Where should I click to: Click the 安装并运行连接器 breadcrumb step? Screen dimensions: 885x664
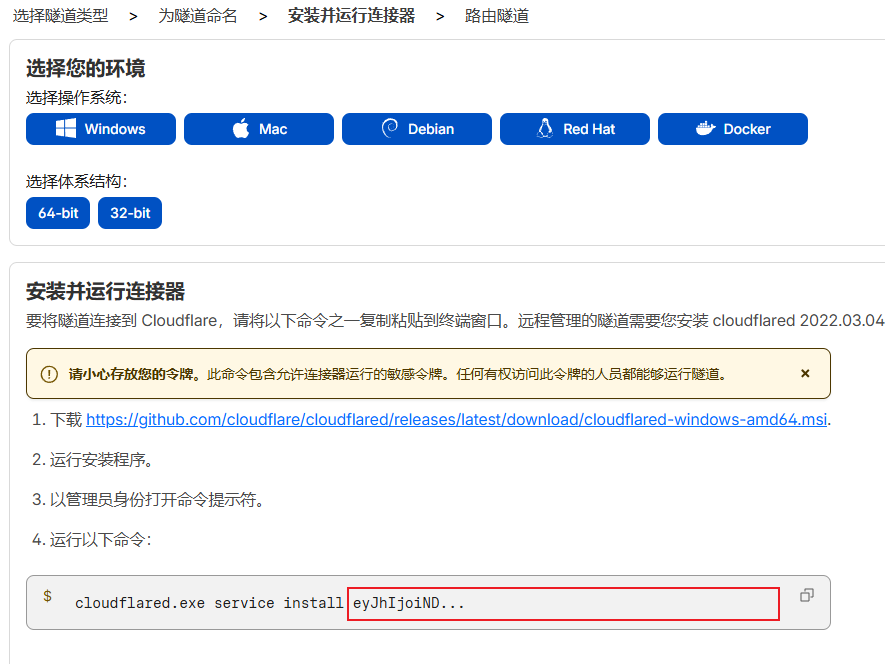pyautogui.click(x=351, y=16)
